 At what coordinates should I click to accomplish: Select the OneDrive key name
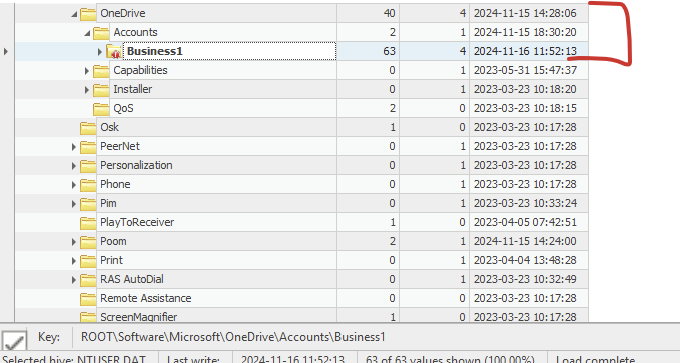123,13
